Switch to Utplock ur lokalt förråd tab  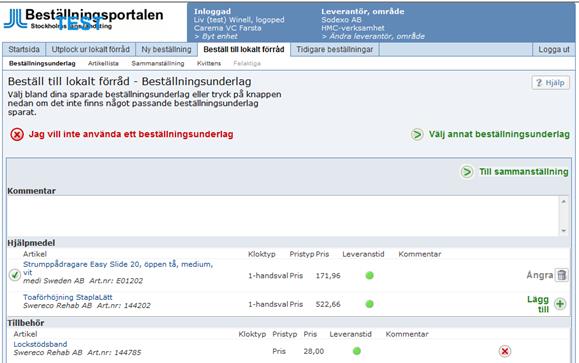point(90,49)
